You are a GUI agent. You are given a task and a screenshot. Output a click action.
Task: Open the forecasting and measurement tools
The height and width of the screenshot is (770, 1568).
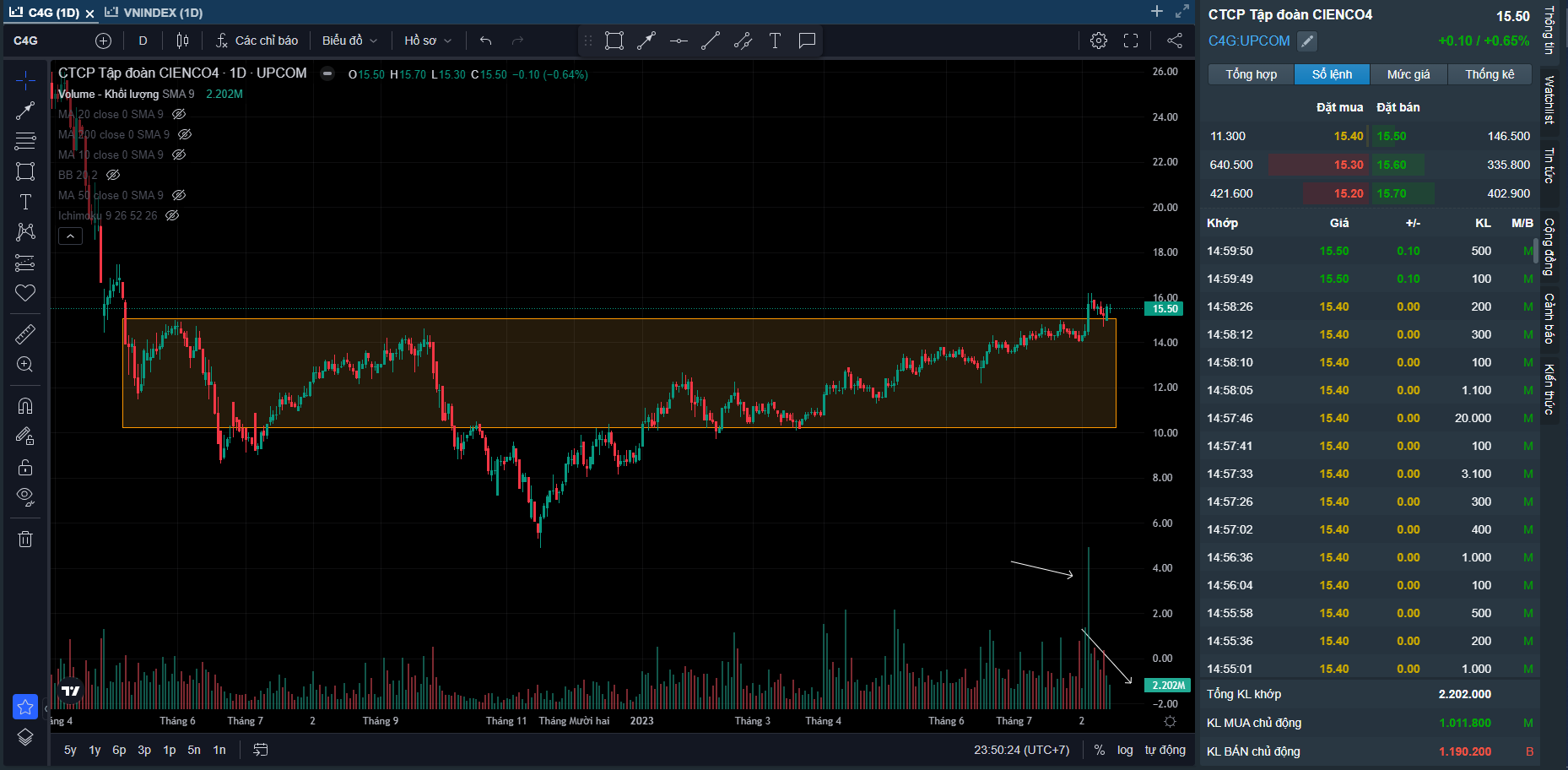(x=25, y=263)
